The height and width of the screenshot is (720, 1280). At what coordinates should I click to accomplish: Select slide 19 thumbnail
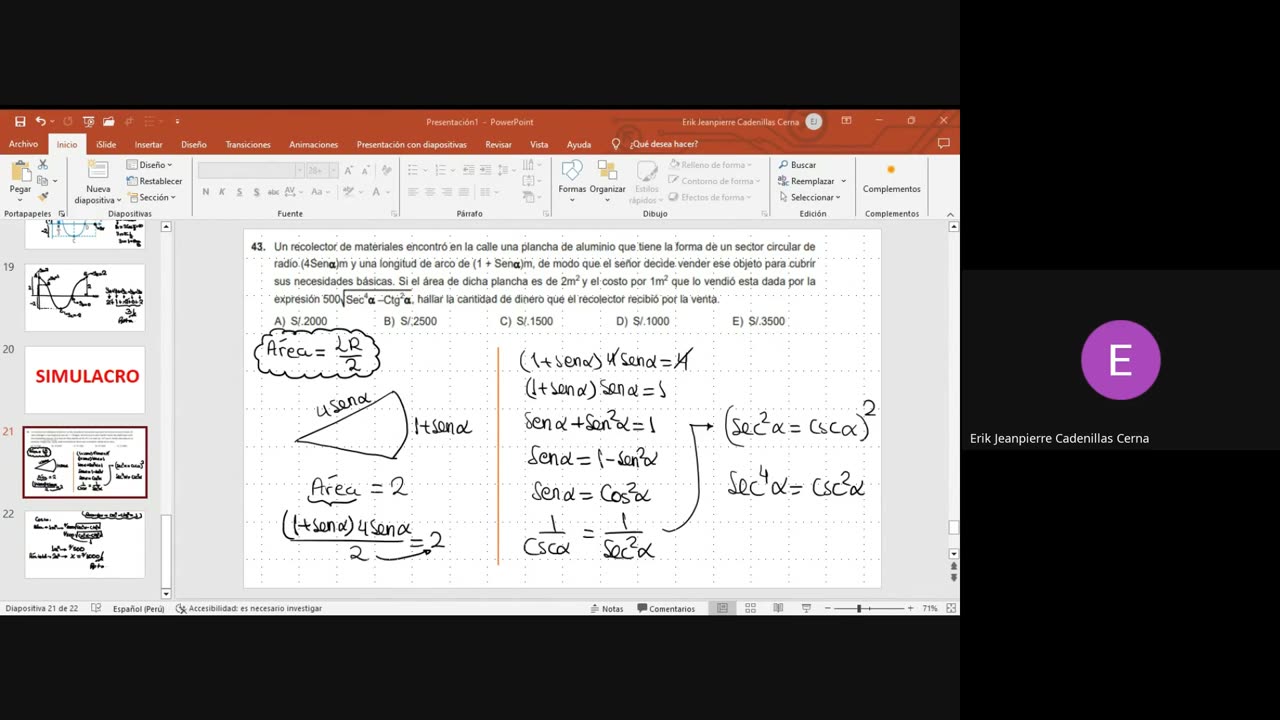coord(85,297)
